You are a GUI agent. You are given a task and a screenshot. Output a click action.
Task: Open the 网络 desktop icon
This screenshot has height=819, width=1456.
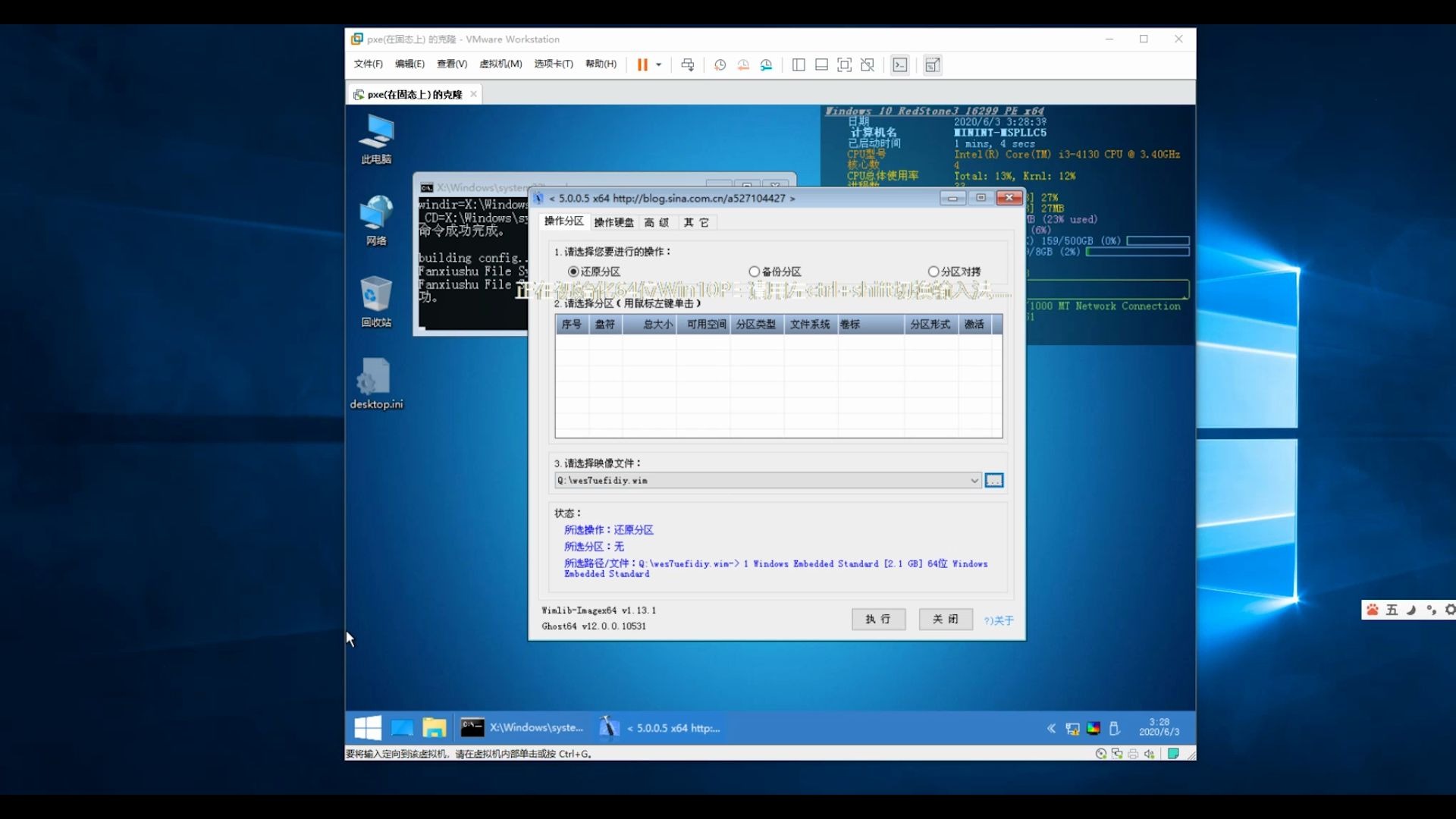pyautogui.click(x=376, y=221)
